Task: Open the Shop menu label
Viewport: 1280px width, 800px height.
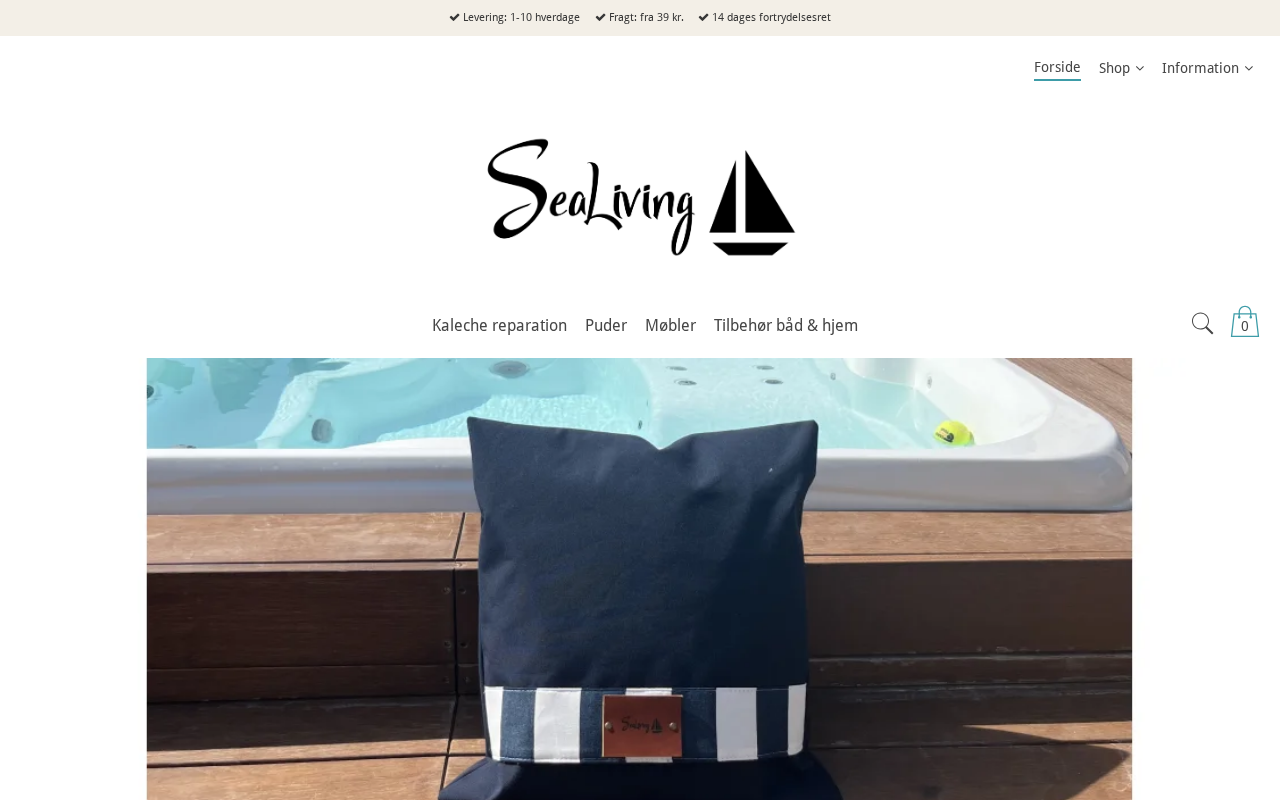Action: pyautogui.click(x=1114, y=68)
